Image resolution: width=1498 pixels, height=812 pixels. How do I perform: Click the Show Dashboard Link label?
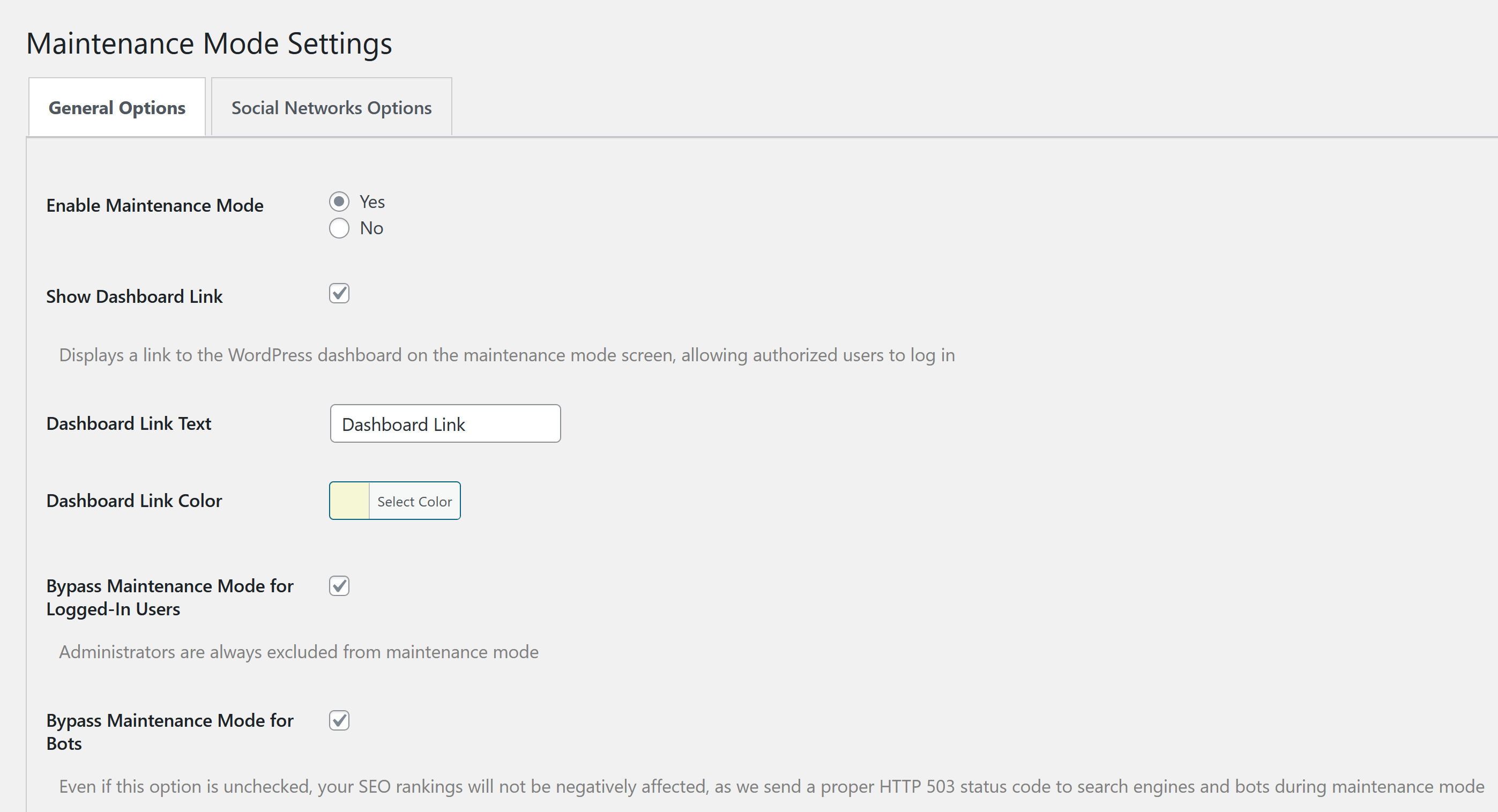pos(135,296)
